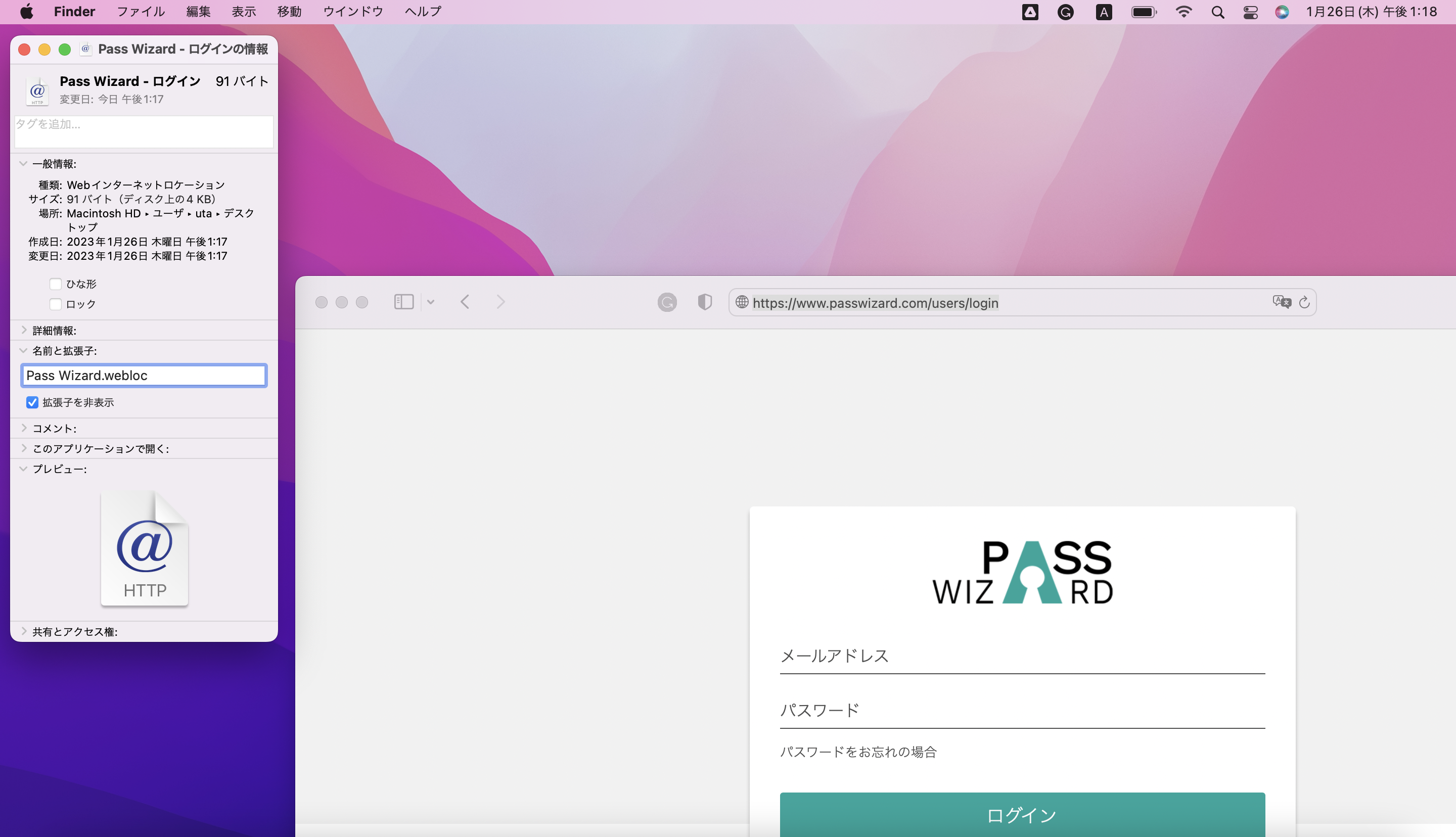Click the パスワードをお忘れの場合 link
This screenshot has width=1456, height=837.
click(858, 752)
